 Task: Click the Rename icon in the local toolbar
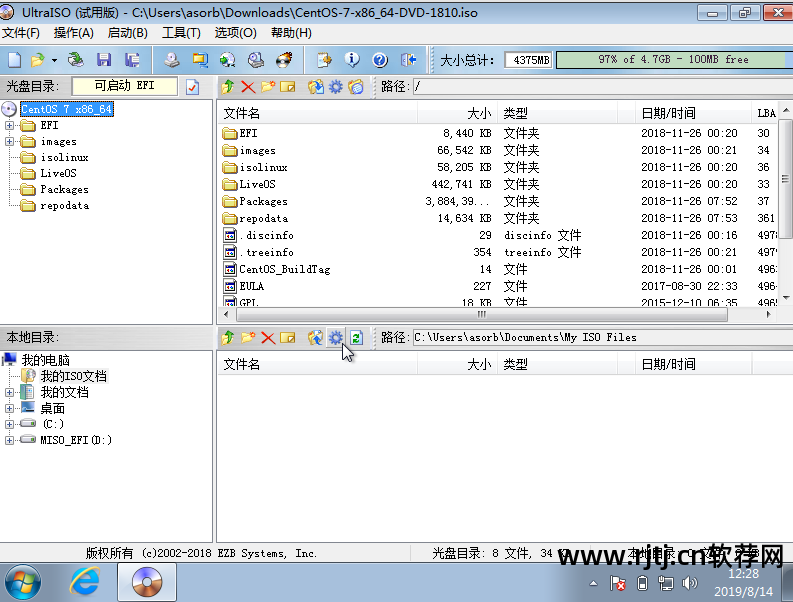coord(288,337)
